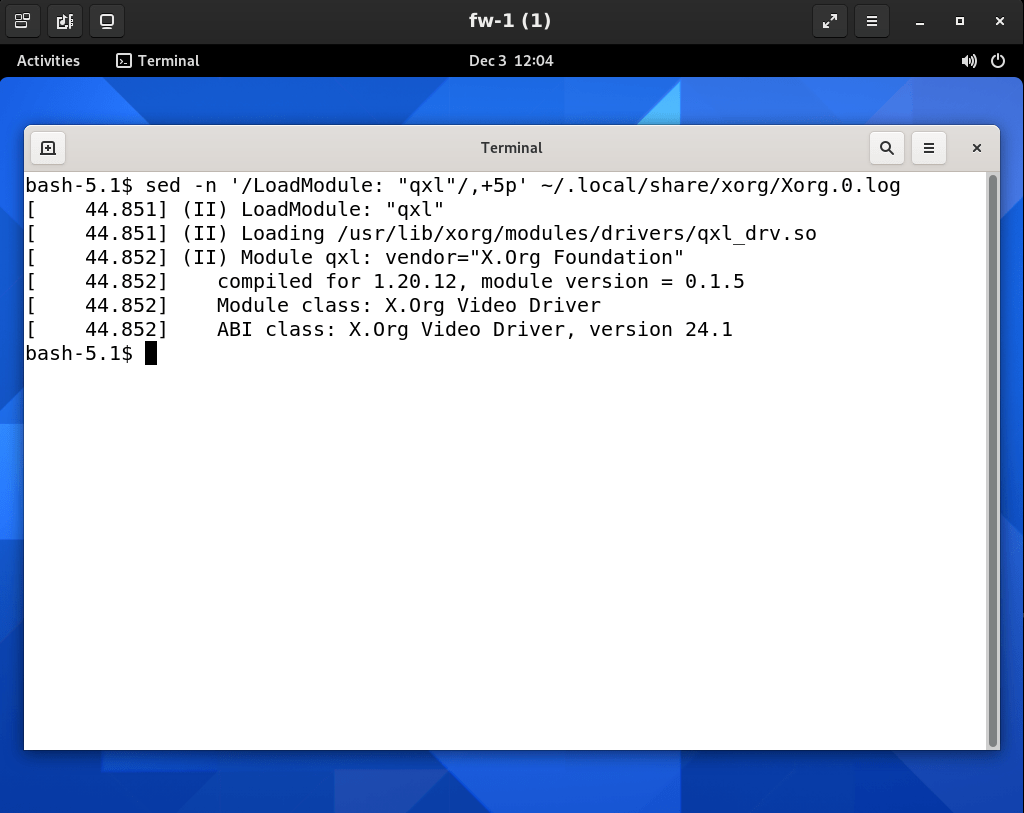Click the terminal search magnifier icon
This screenshot has width=1024, height=813.
(x=886, y=148)
